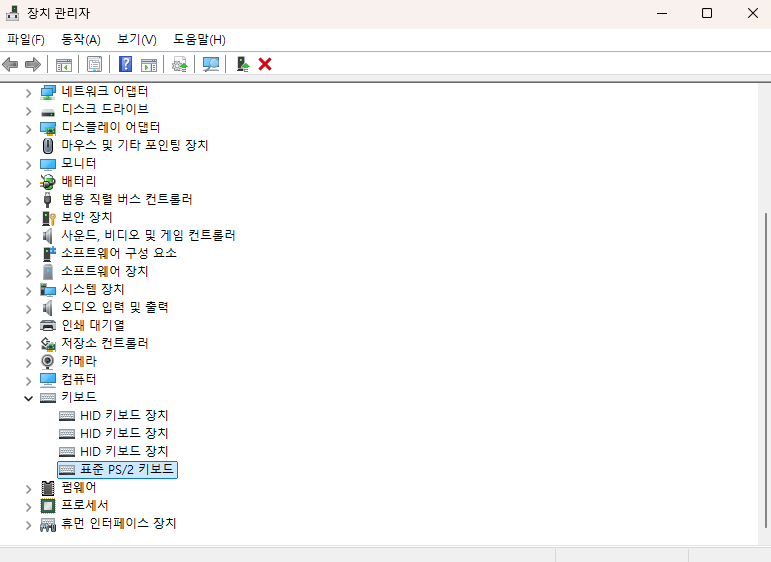Screen dimensions: 771x562
Task: Toggle the console tree show/hide icon
Action: [63, 64]
